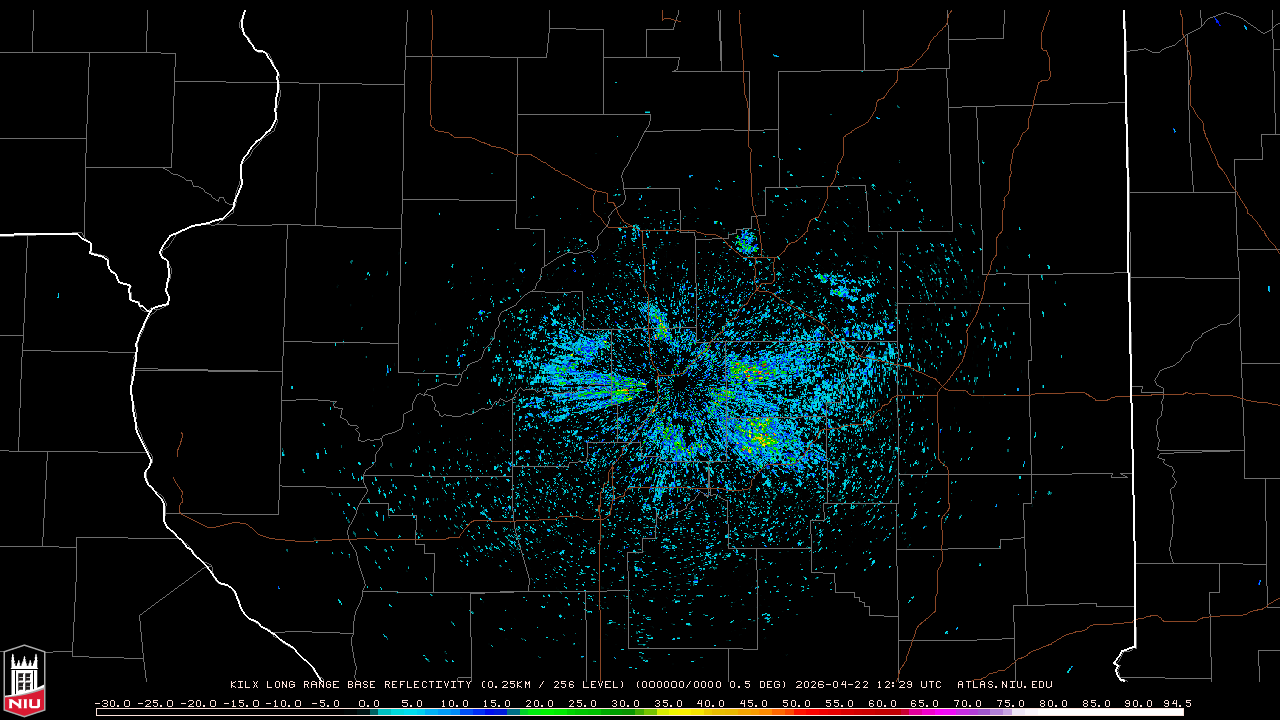Click the "80.0" scale label
The image size is (1280, 720).
1056,703
